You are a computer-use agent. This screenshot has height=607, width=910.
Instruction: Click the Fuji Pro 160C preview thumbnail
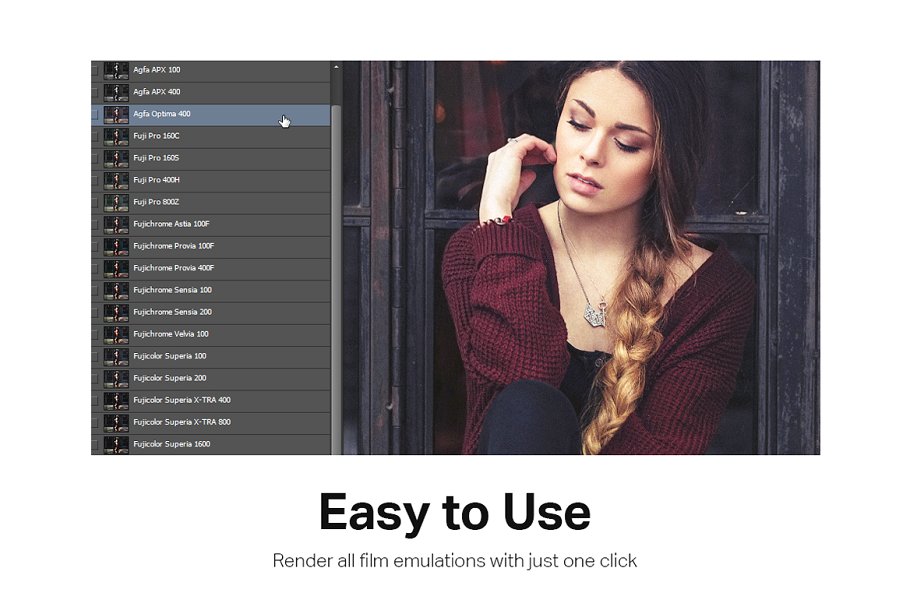116,136
